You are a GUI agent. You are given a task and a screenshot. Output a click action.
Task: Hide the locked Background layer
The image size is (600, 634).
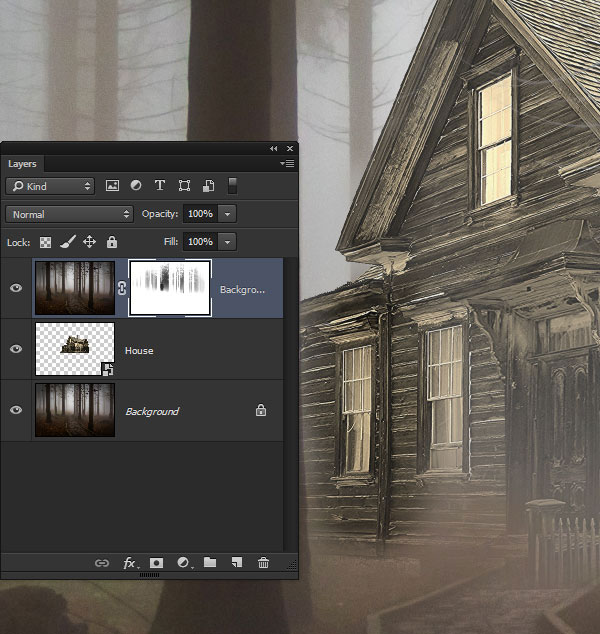(16, 410)
